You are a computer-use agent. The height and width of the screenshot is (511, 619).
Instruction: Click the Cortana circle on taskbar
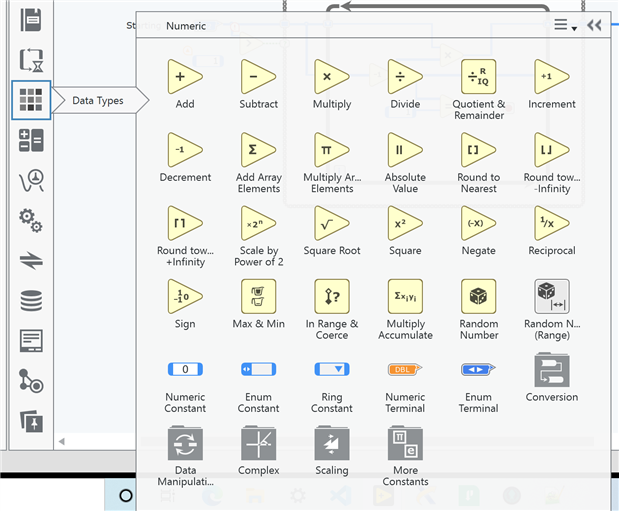(126, 495)
